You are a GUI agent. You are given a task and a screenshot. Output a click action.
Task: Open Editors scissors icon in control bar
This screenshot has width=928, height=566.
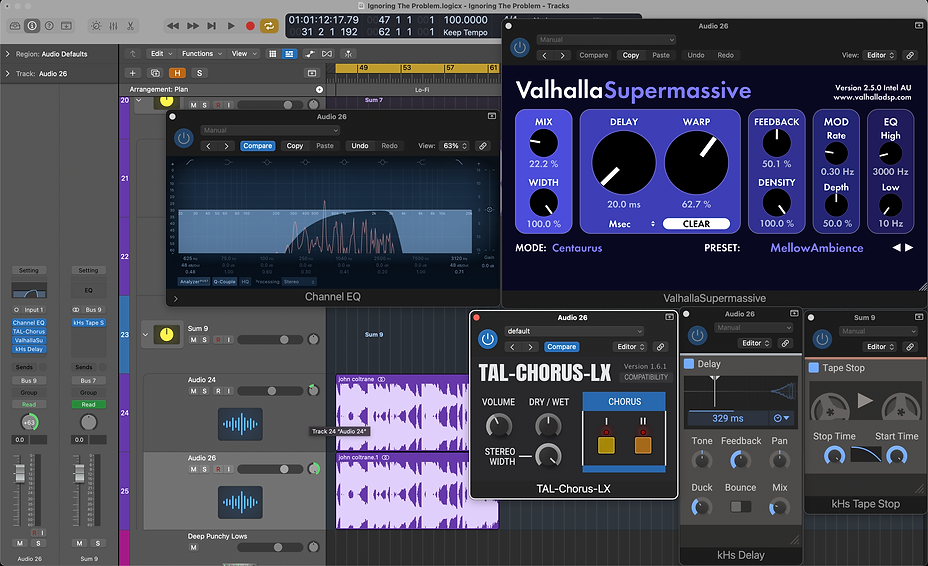130,26
